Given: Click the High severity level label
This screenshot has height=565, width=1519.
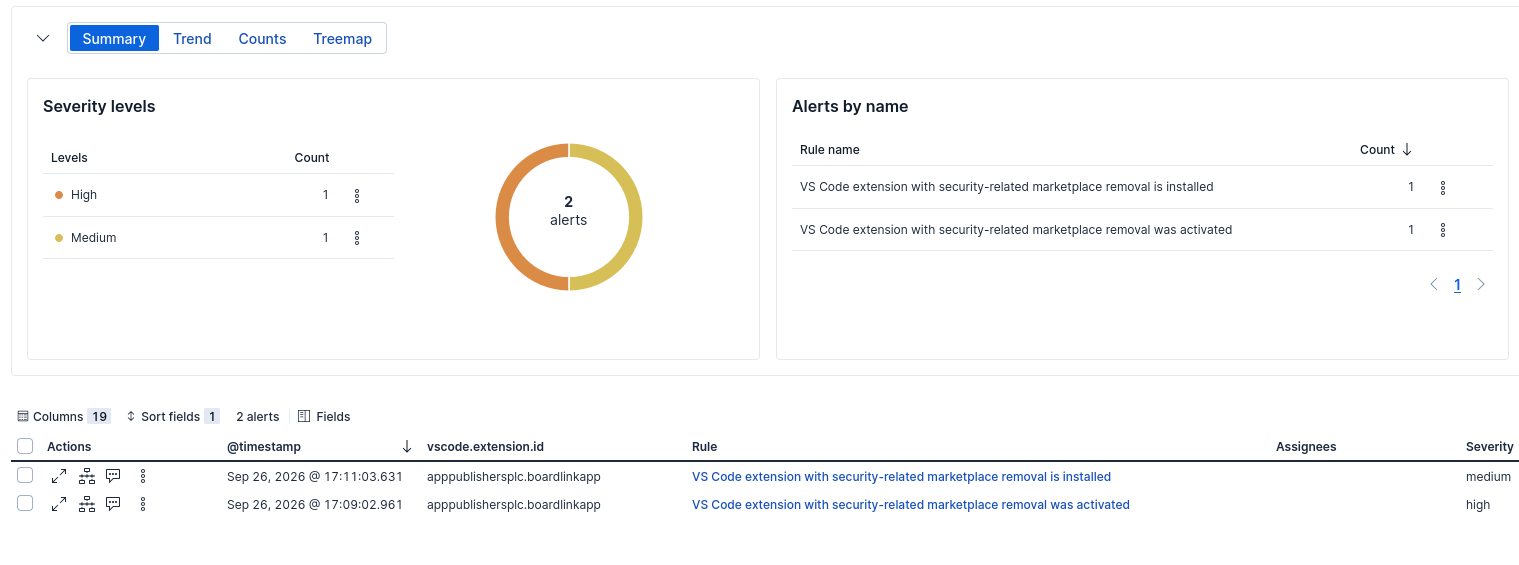Looking at the screenshot, I should coord(84,195).
